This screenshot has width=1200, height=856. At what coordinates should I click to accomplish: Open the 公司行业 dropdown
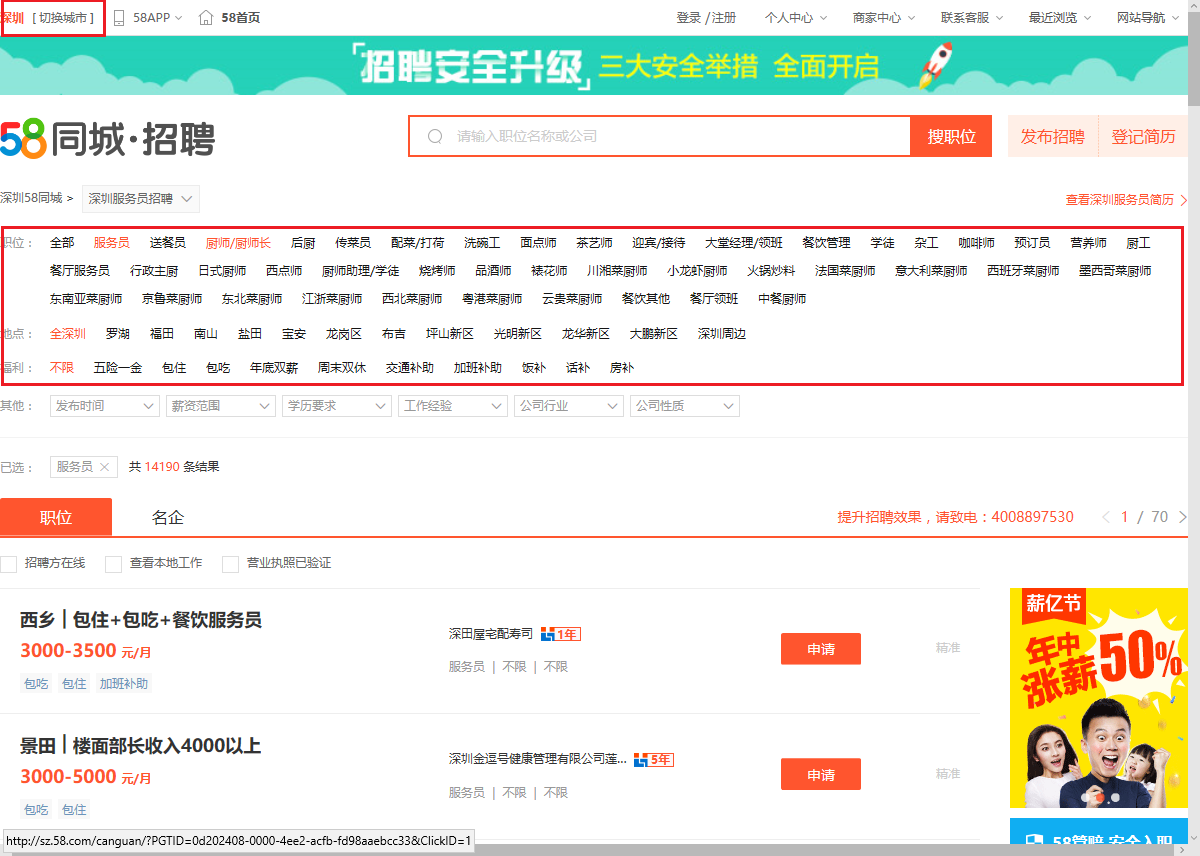(569, 406)
